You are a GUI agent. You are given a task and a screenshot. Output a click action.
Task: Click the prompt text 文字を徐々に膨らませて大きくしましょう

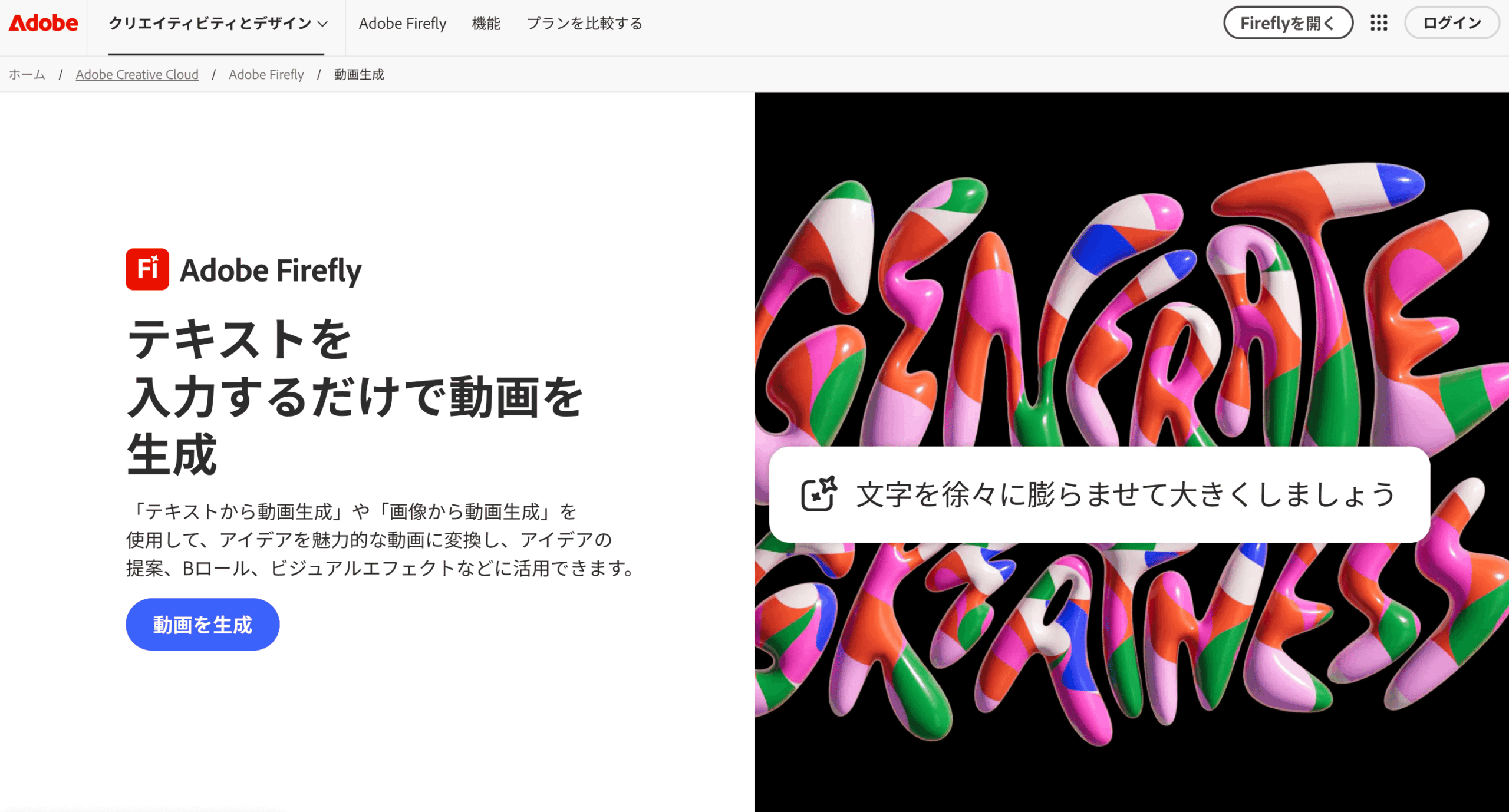pyautogui.click(x=1125, y=494)
